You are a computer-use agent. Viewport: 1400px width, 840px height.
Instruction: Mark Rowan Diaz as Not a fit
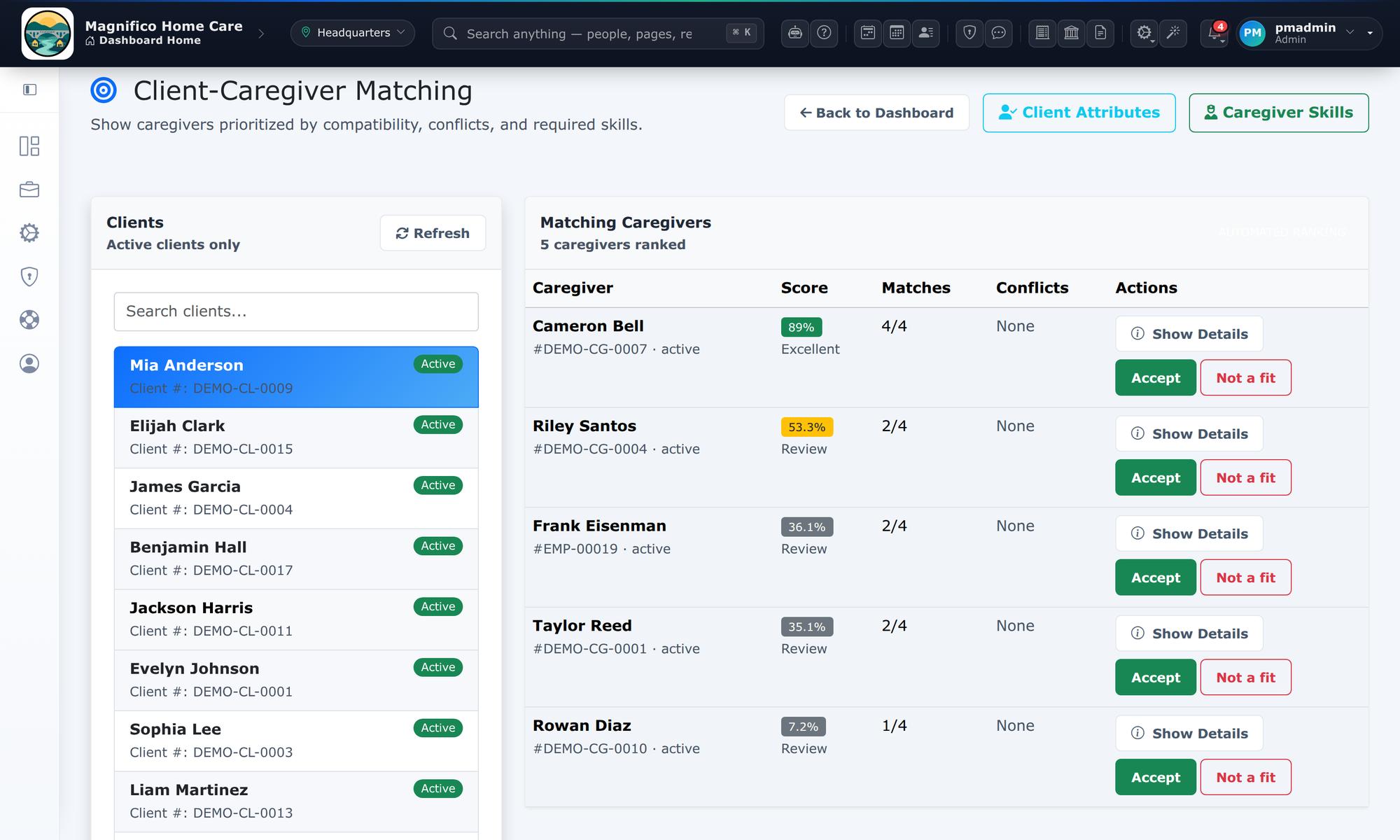(x=1245, y=777)
